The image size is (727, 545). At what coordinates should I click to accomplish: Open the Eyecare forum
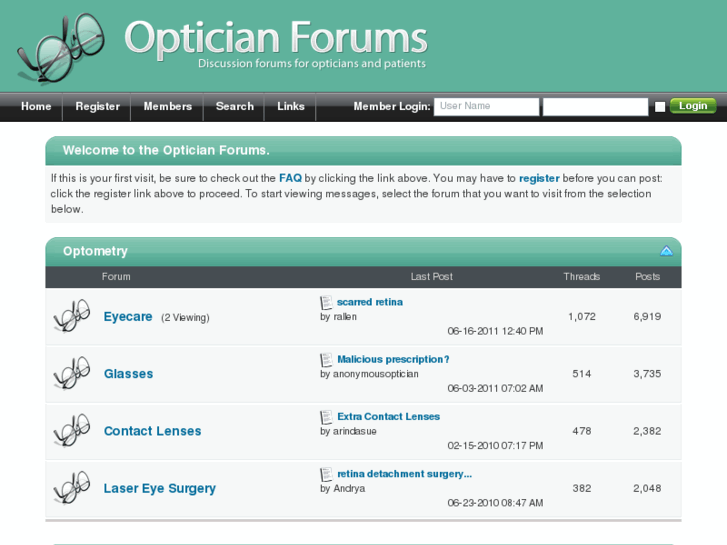(x=128, y=316)
